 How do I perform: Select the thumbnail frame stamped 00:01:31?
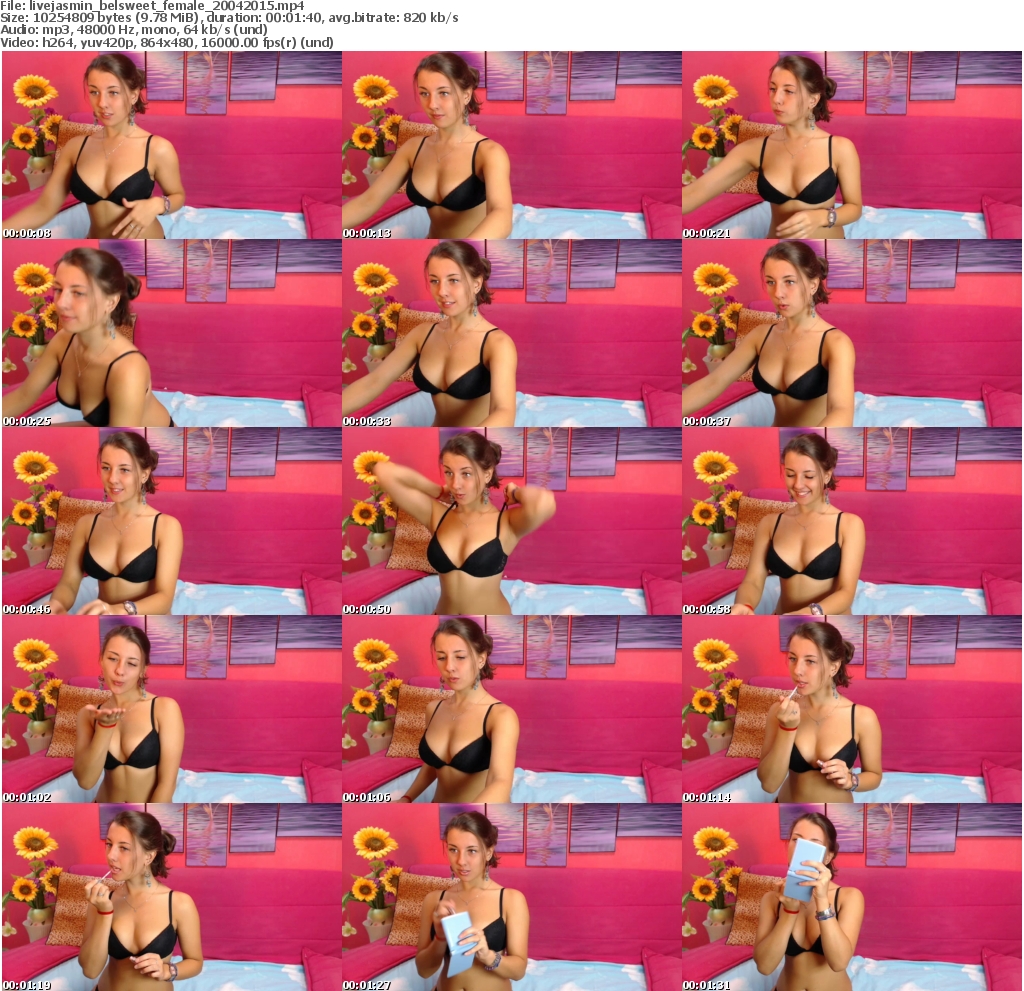click(852, 898)
